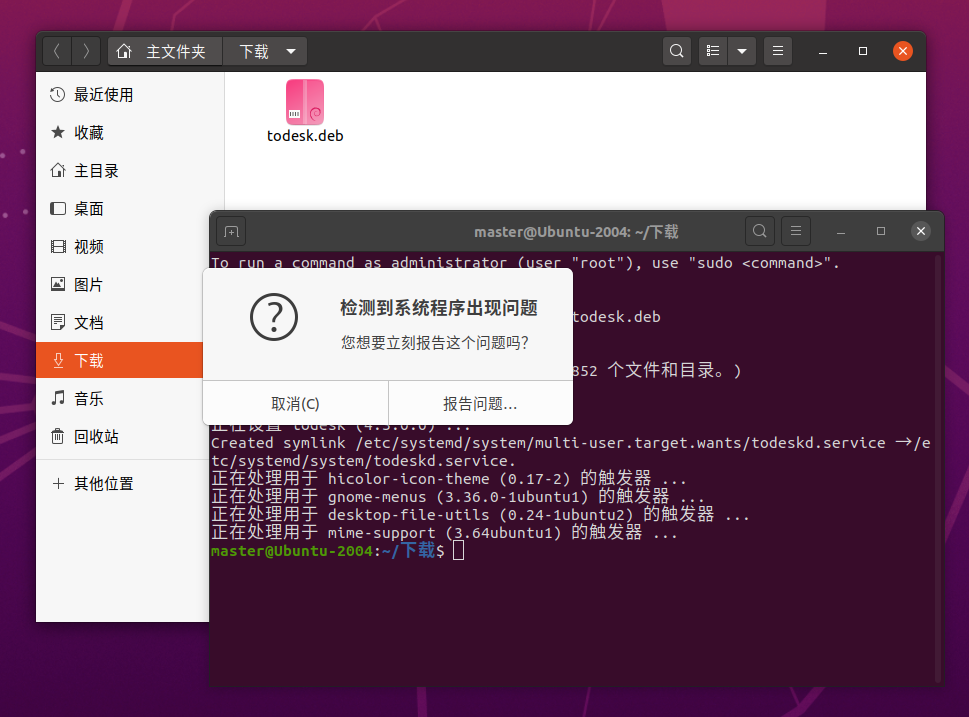Open the terminal hamburger menu

click(796, 231)
